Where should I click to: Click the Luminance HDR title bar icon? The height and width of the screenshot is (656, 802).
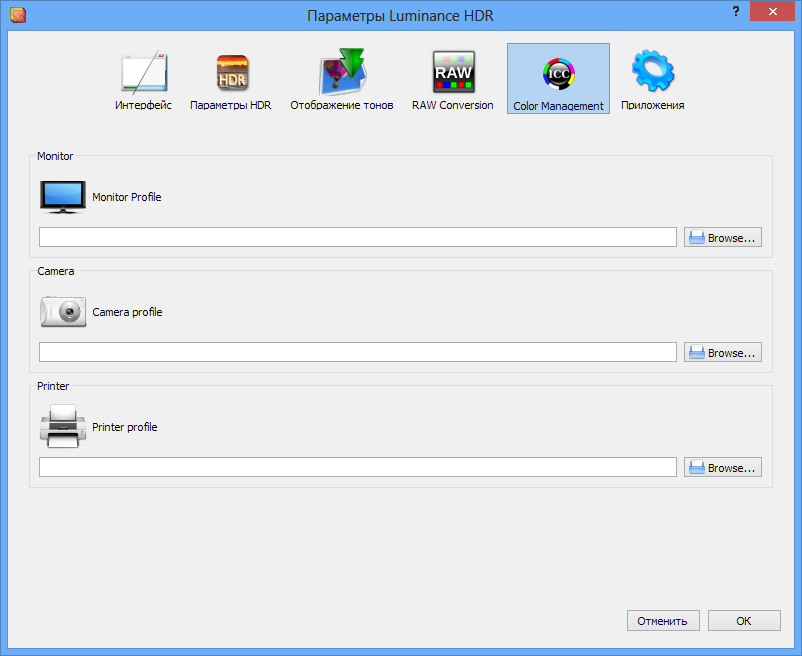click(17, 15)
